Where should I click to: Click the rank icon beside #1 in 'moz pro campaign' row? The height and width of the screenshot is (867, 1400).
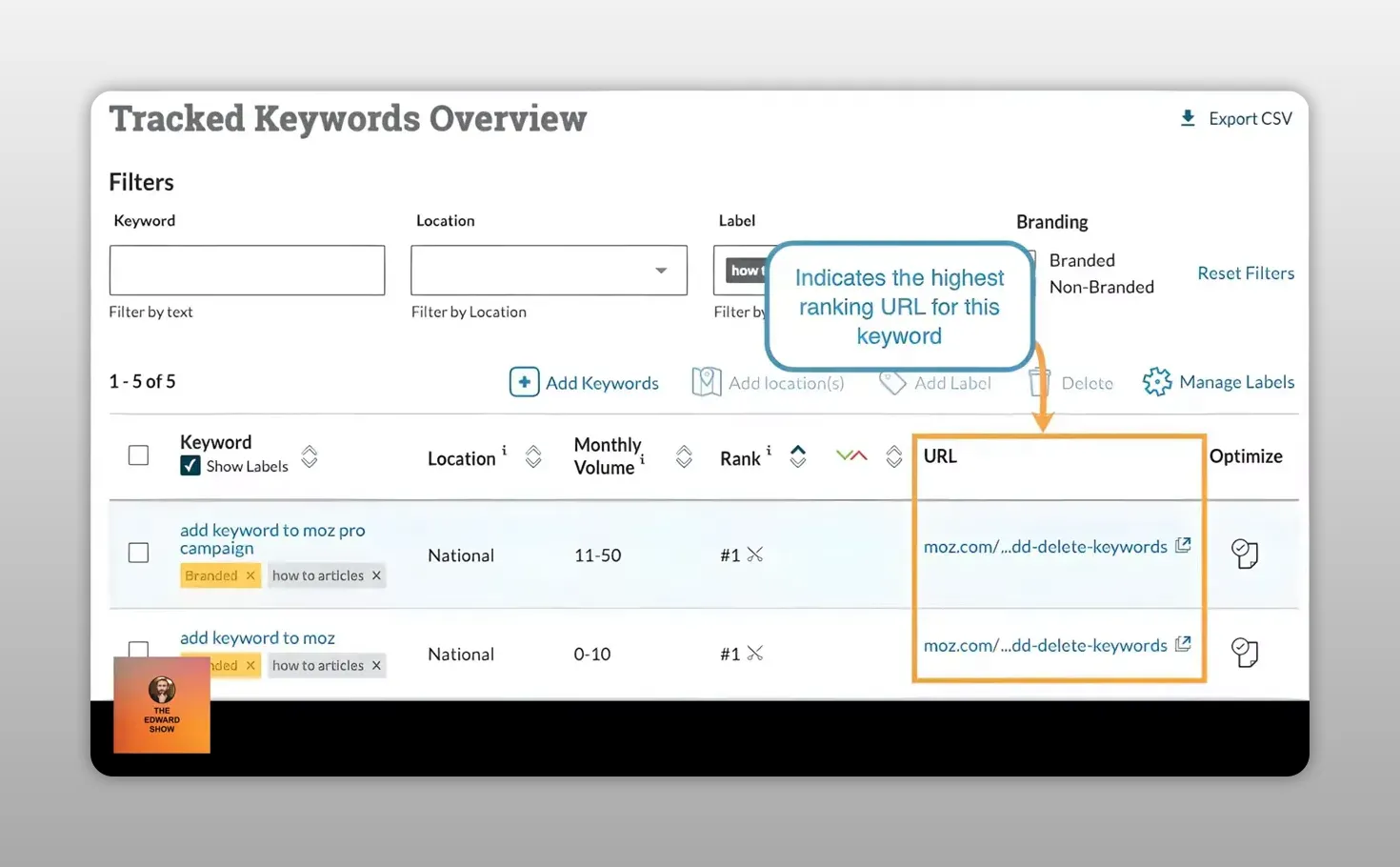tap(755, 554)
